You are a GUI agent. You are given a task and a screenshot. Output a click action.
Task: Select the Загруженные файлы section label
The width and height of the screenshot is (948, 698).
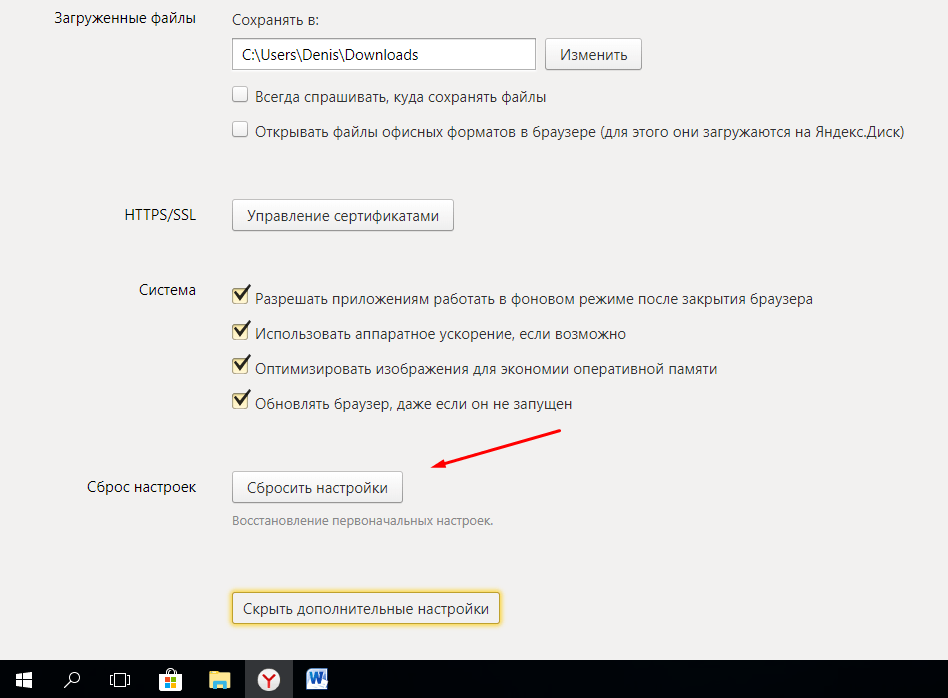coord(125,18)
